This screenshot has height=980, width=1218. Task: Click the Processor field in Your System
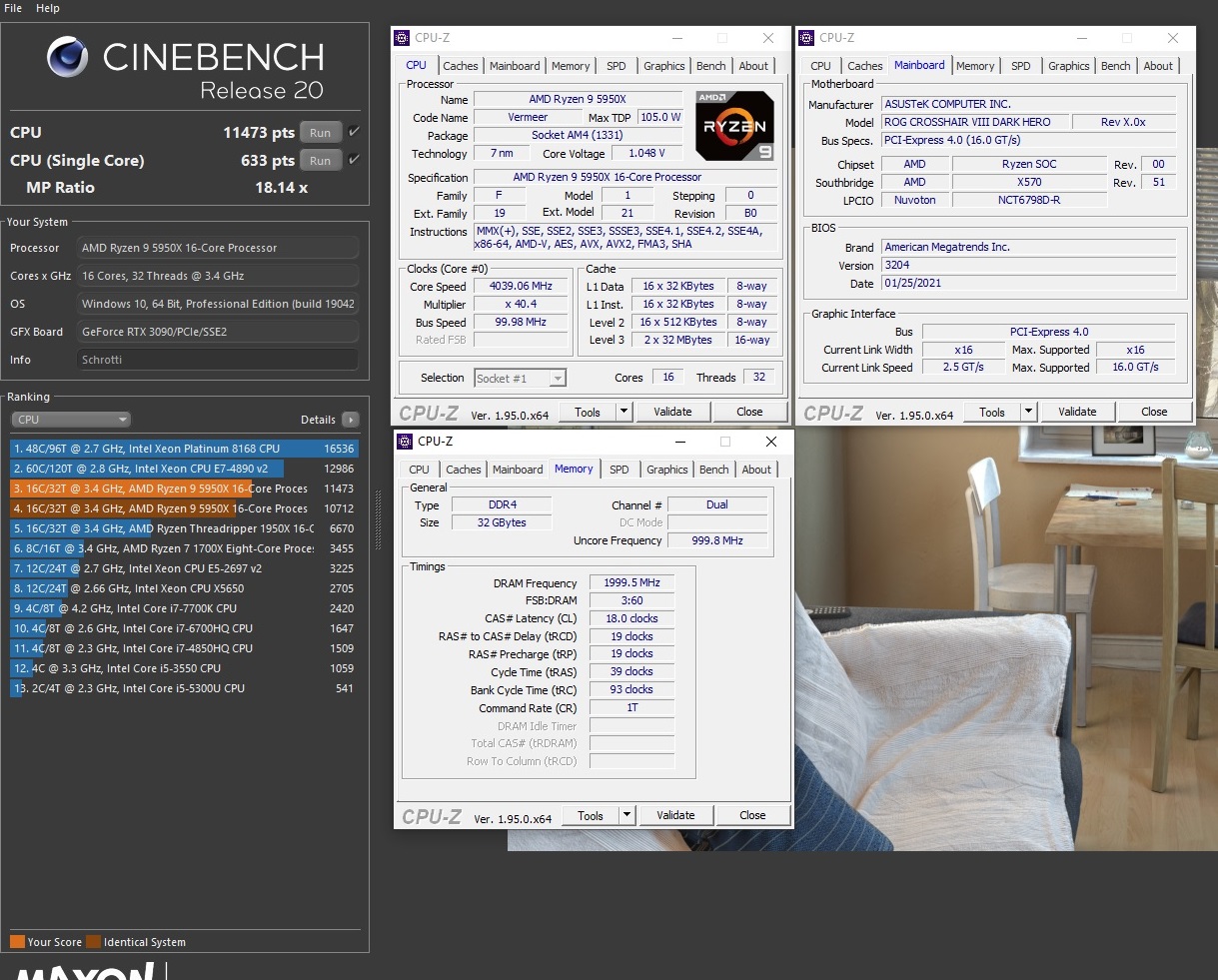(x=218, y=248)
